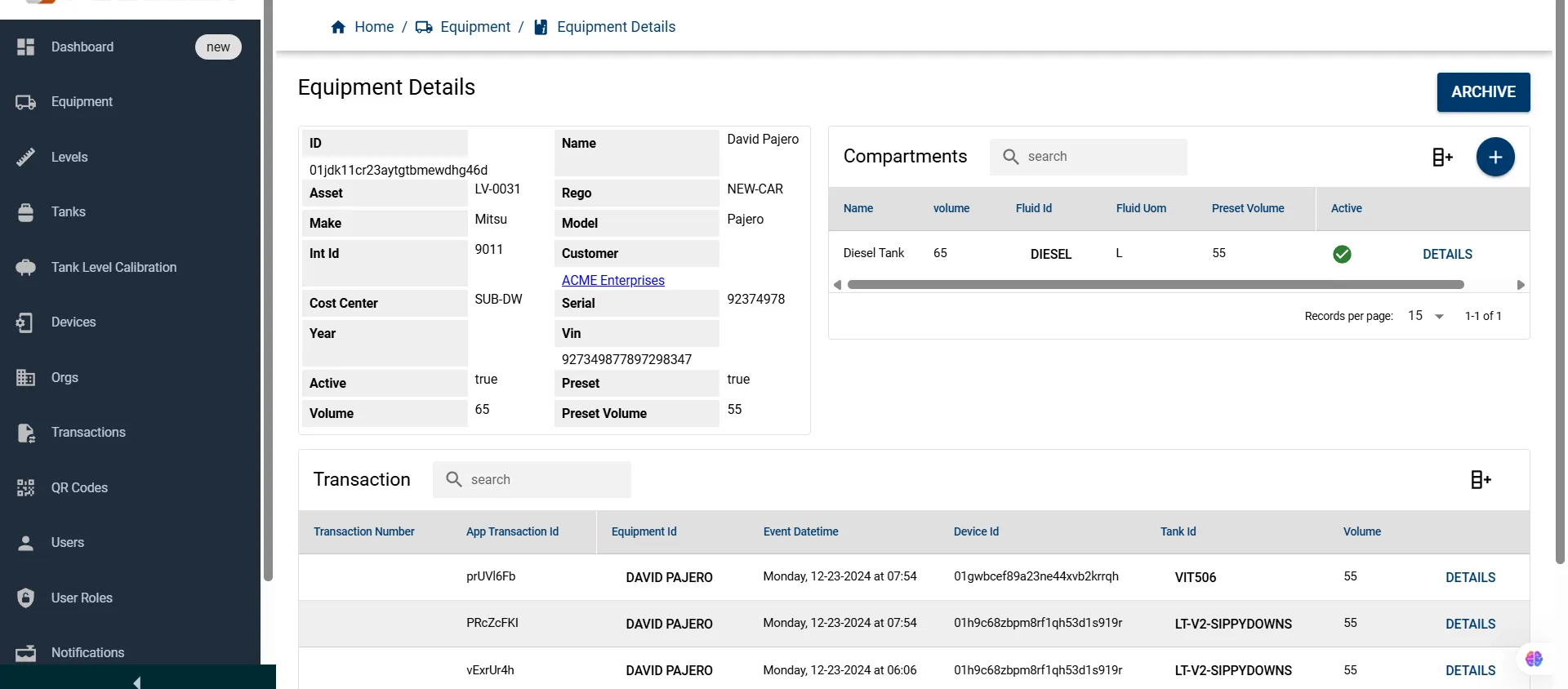Click the compartments horizontal scrollbar
1568x689 pixels.
[1156, 285]
